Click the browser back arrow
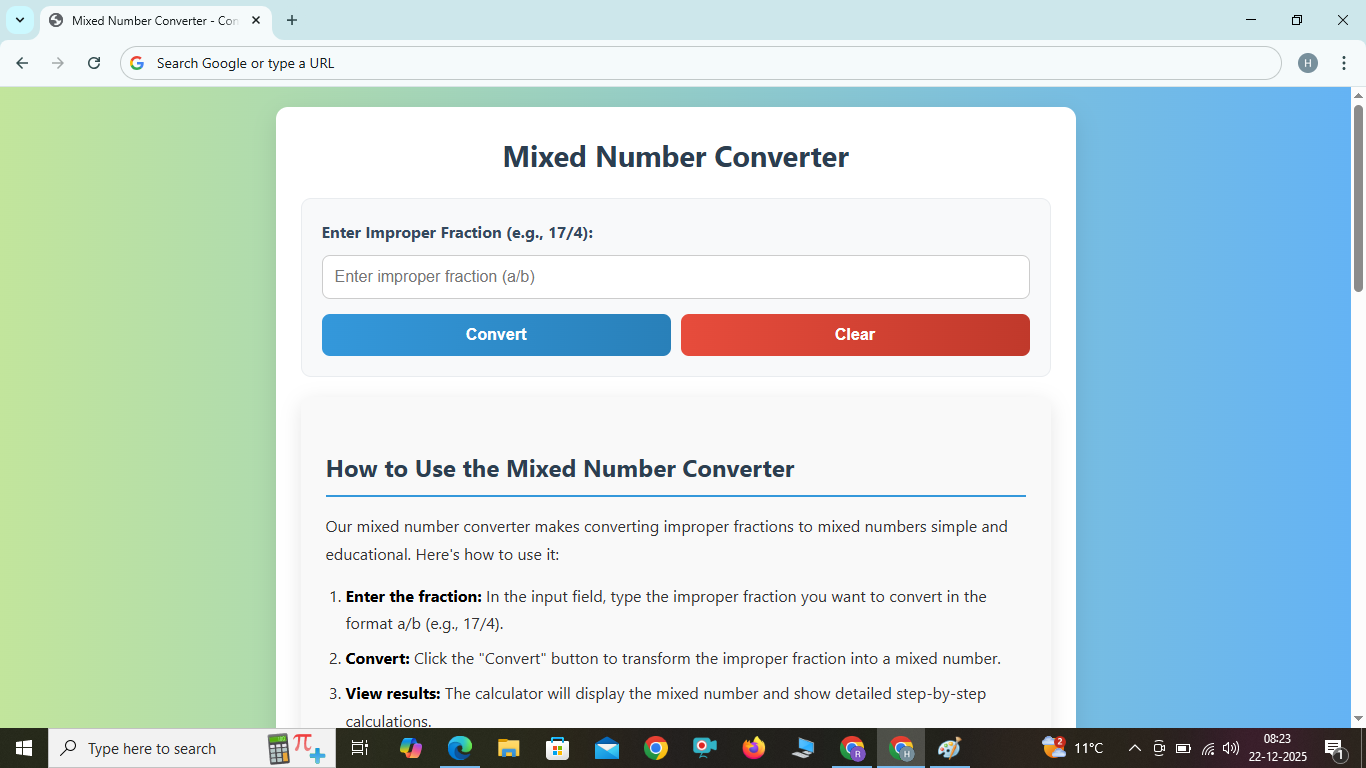Screen dimensions: 1366x768 pos(22,62)
